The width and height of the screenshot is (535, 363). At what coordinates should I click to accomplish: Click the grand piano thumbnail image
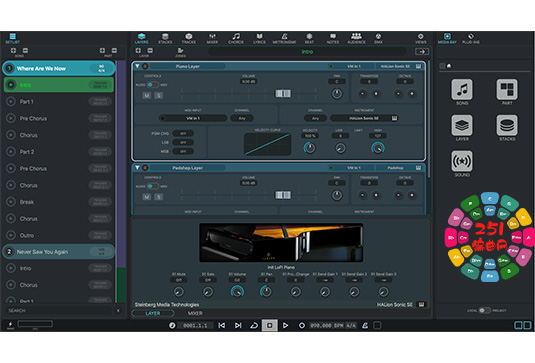coord(281,243)
